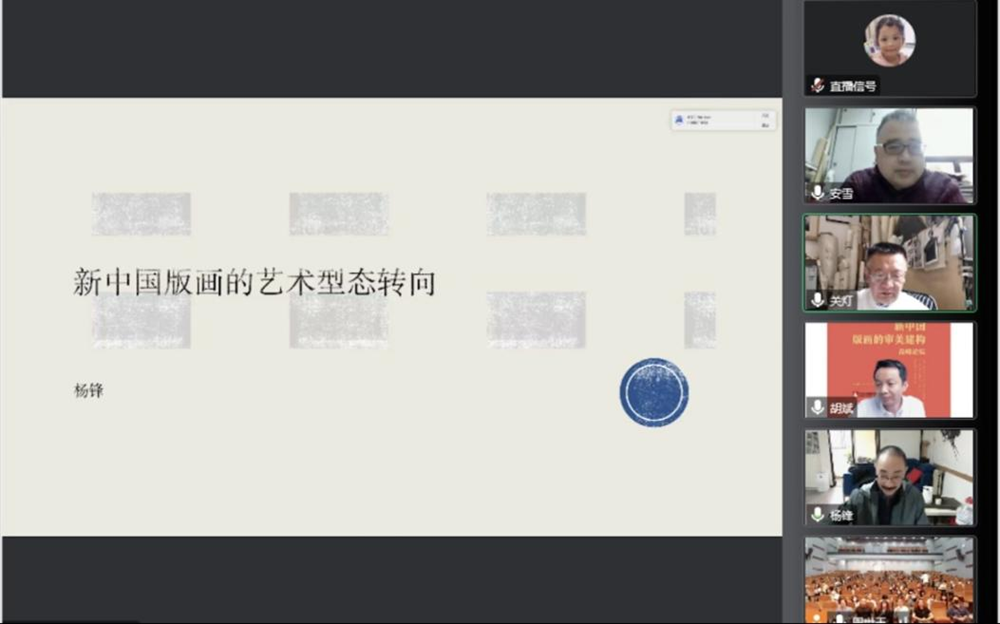Click the slide title 新中国版画的艺术型态转向
This screenshot has width=1000, height=624.
[x=254, y=282]
